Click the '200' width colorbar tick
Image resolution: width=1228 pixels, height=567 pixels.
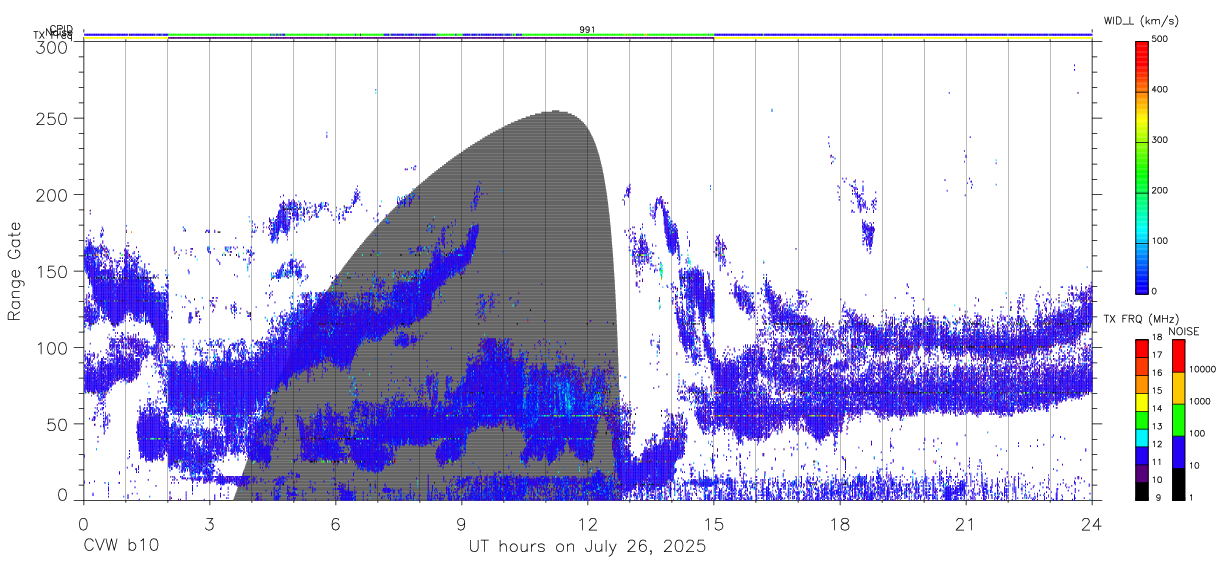click(x=1160, y=191)
